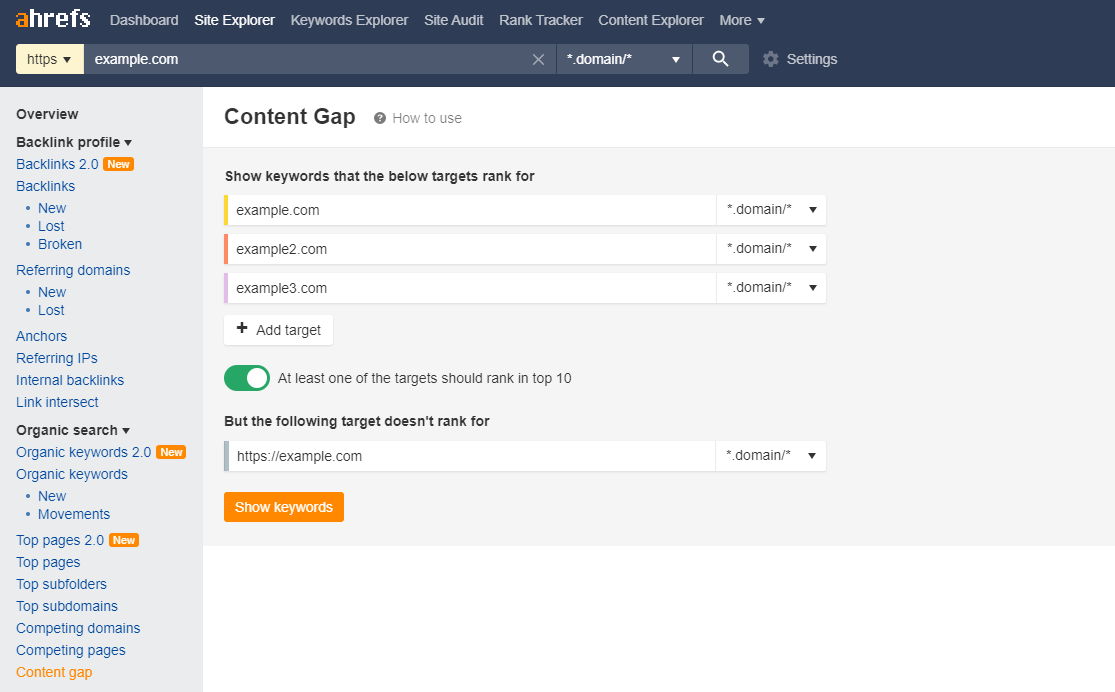Image resolution: width=1115 pixels, height=692 pixels.
Task: Open the *.domain/* dropdown for example2.com
Action: click(770, 248)
